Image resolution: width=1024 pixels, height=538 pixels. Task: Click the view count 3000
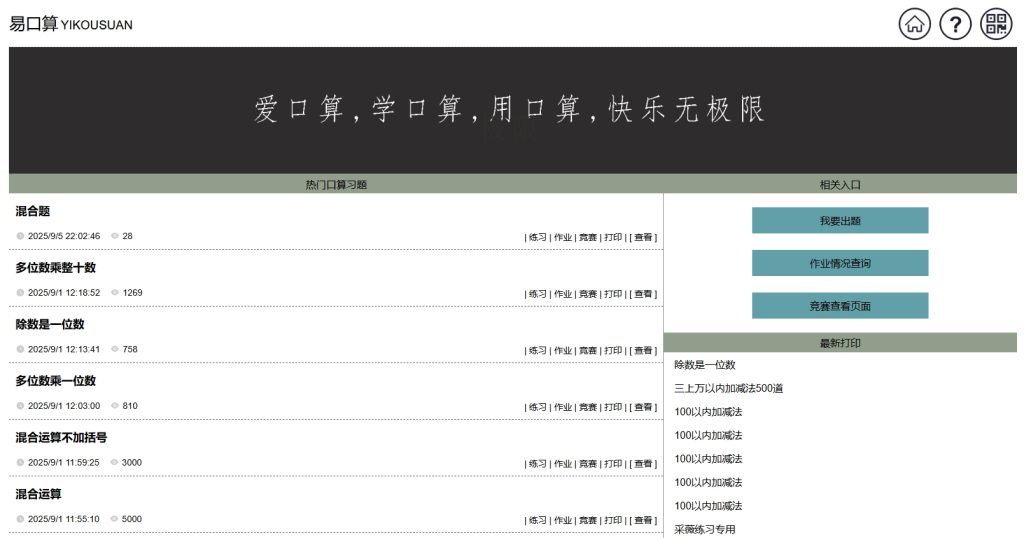point(131,462)
